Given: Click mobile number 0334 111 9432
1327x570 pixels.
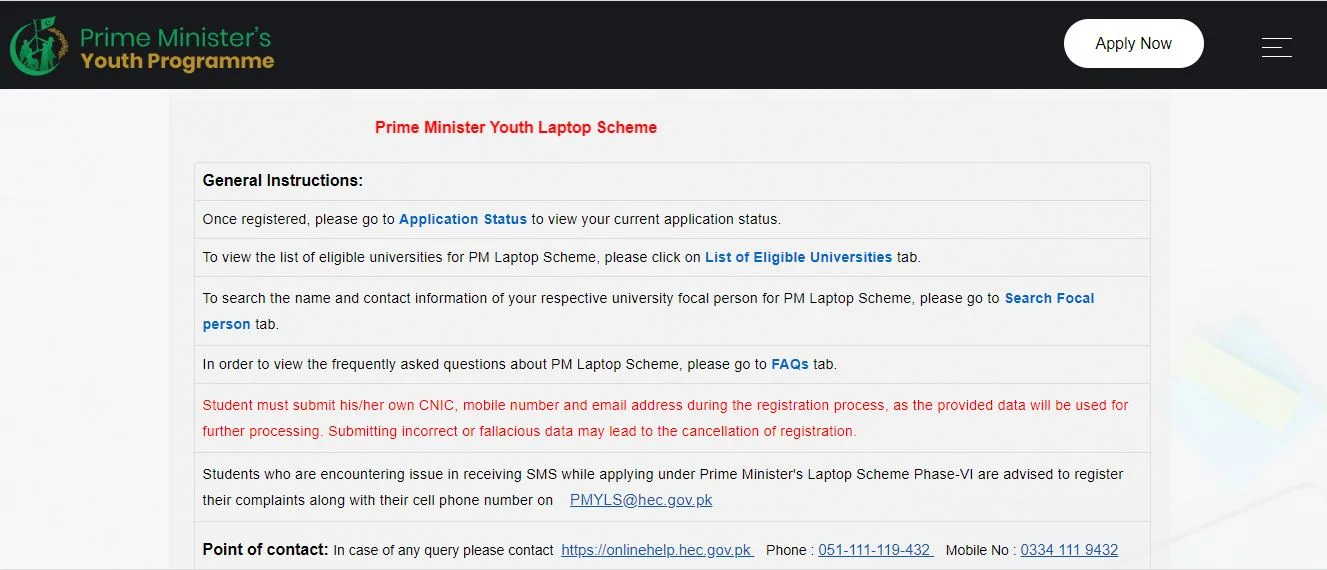Looking at the screenshot, I should pyautogui.click(x=1069, y=550).
